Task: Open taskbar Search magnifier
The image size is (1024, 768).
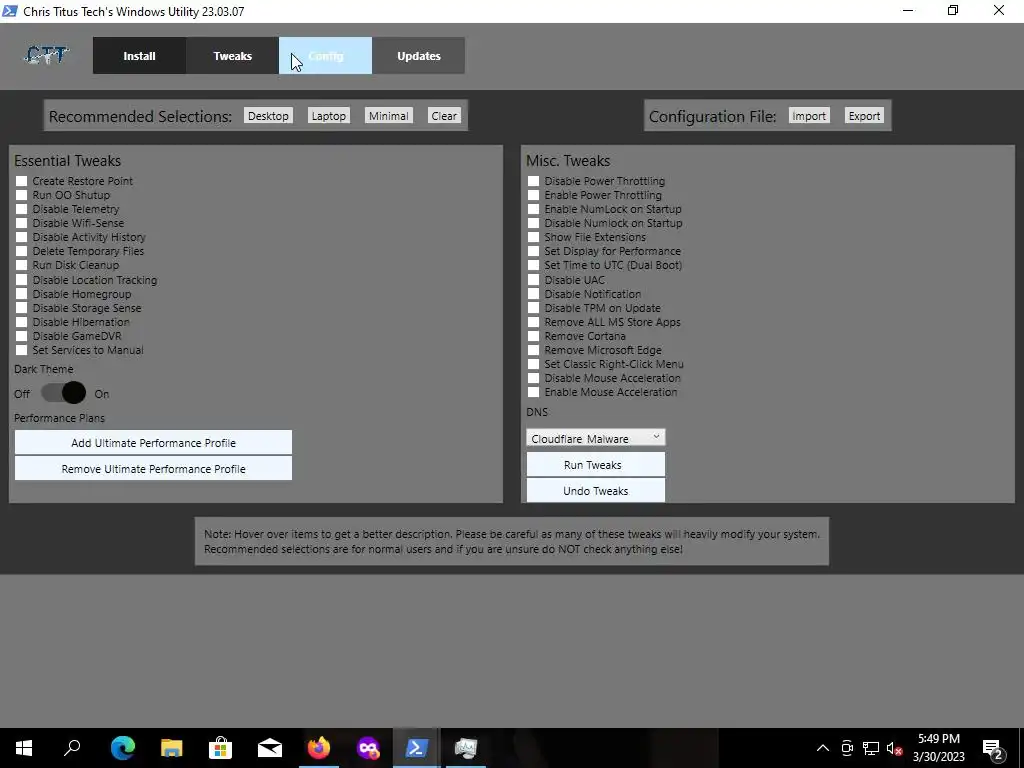Action: coord(72,747)
